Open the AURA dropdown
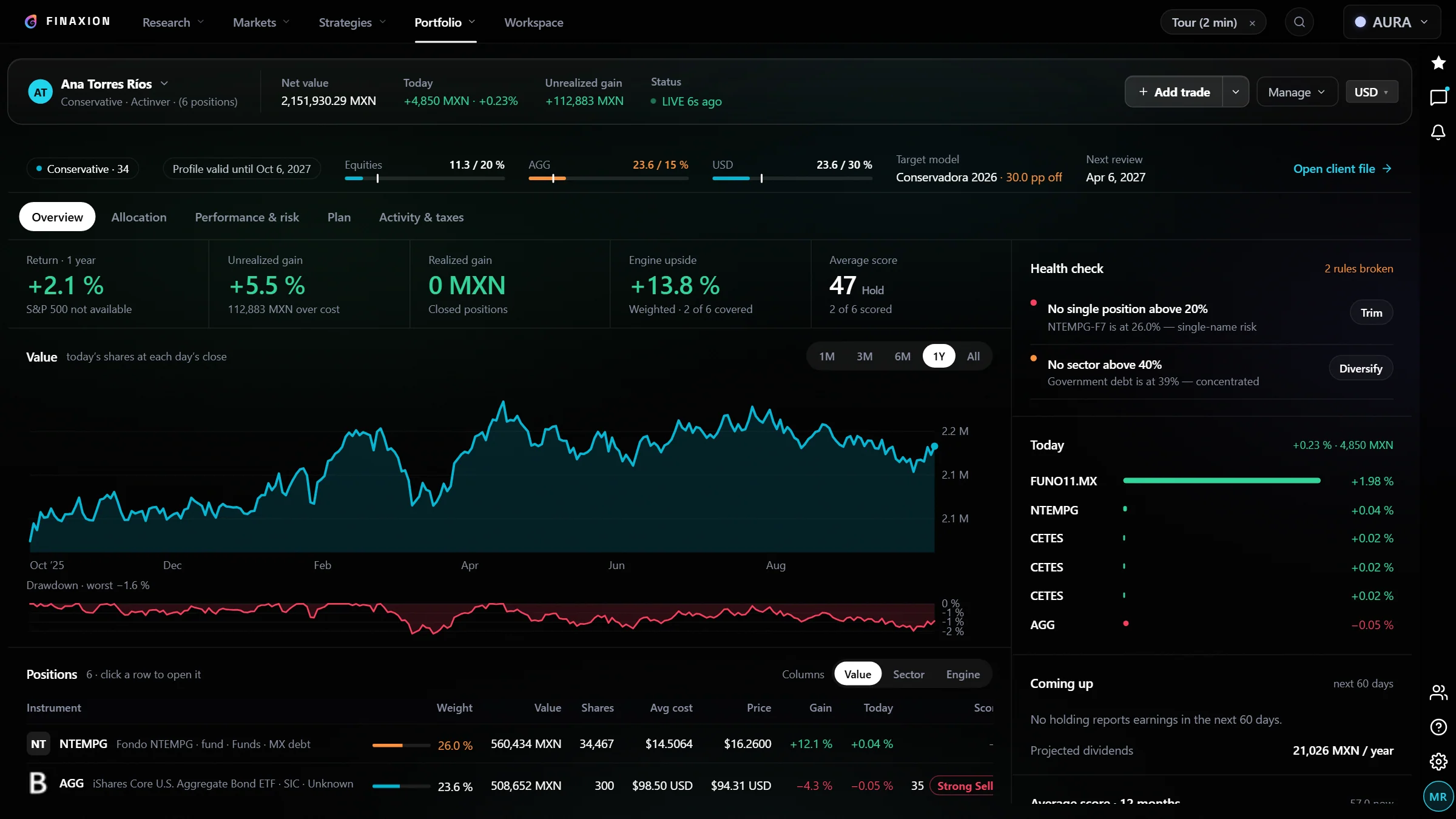Screen dimensions: 1456x819 pos(1391,22)
